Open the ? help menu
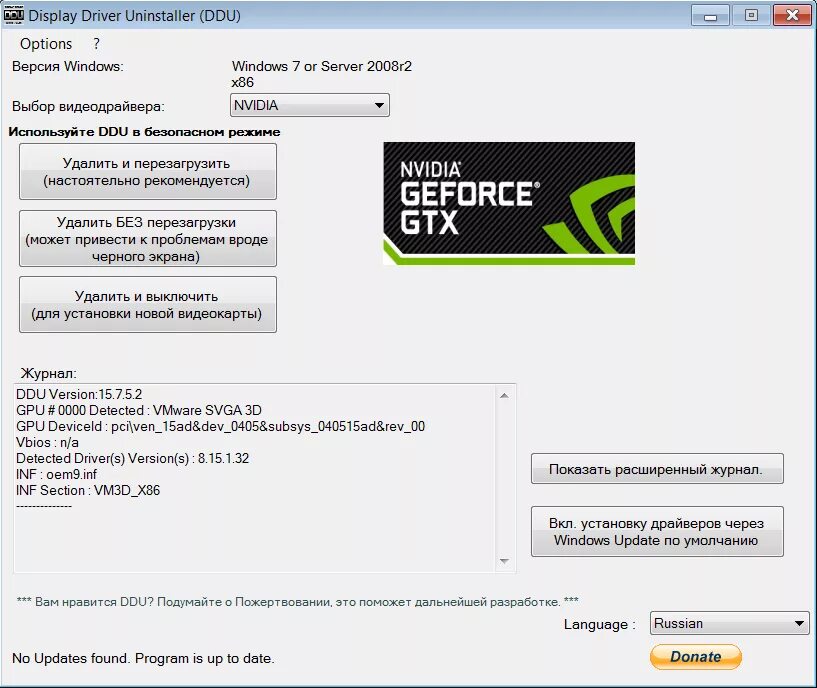Image resolution: width=817 pixels, height=688 pixels. point(96,44)
